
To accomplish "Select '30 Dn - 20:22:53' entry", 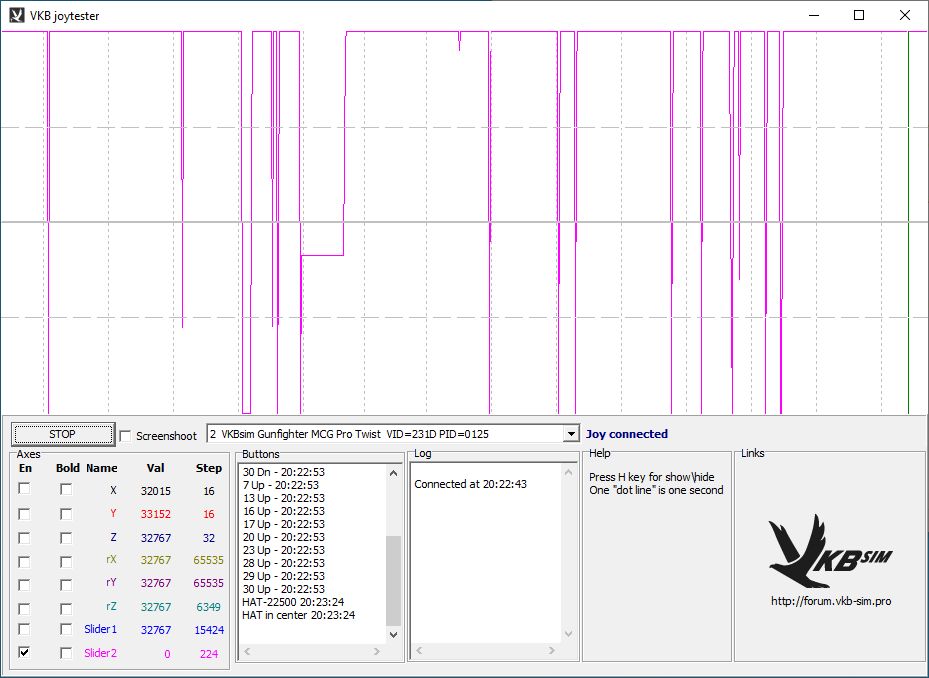I will 284,472.
